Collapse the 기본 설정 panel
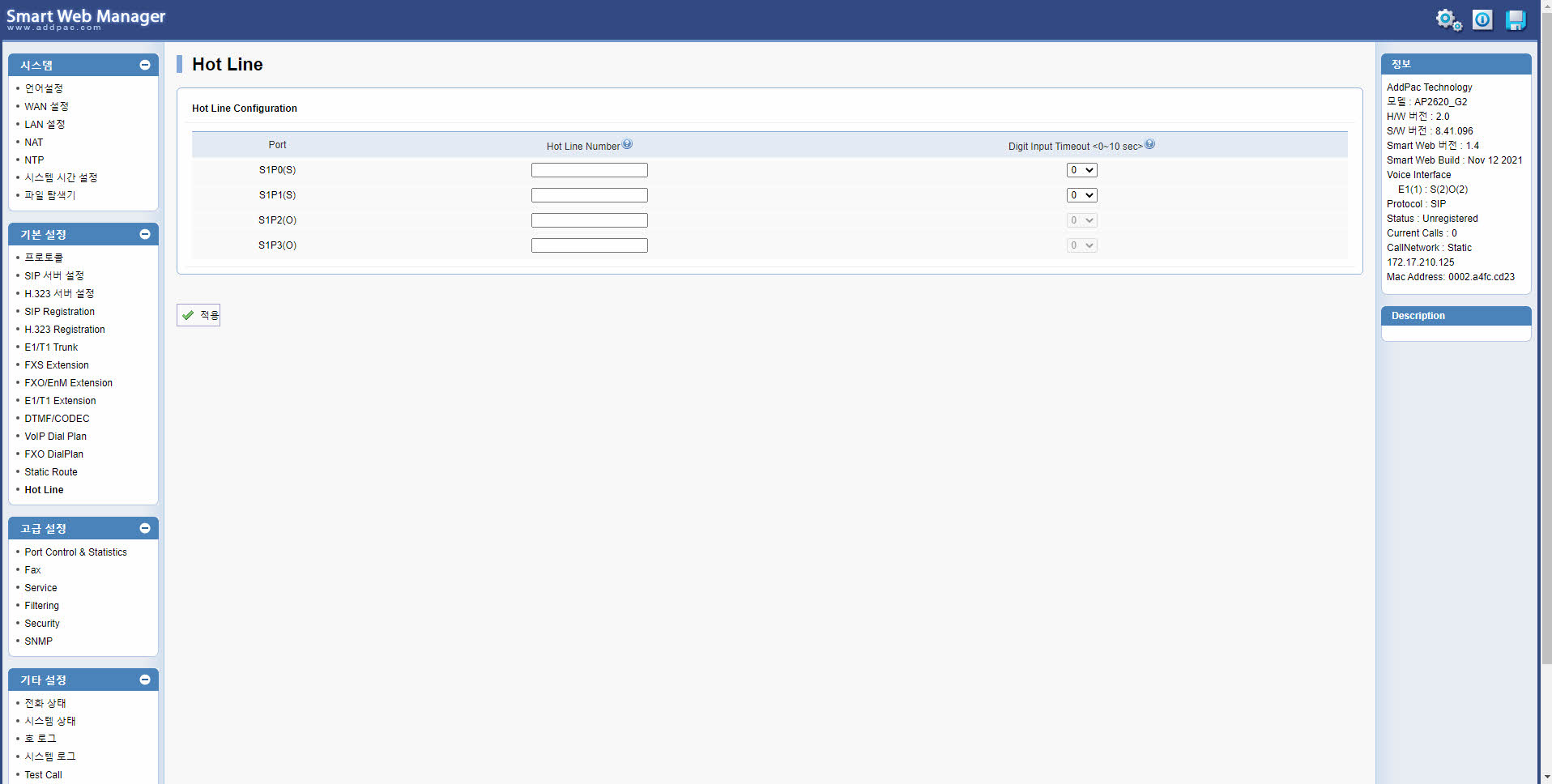 [x=145, y=234]
